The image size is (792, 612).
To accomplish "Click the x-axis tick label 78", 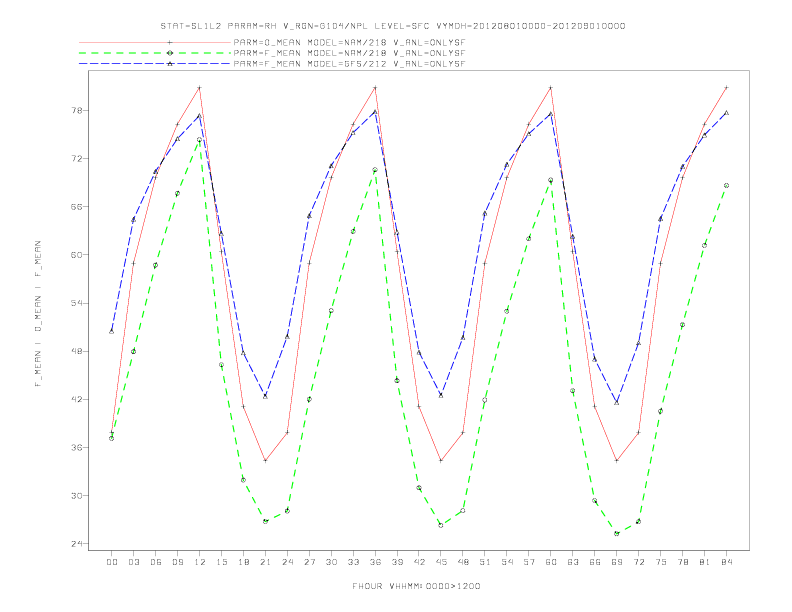I will pos(682,562).
